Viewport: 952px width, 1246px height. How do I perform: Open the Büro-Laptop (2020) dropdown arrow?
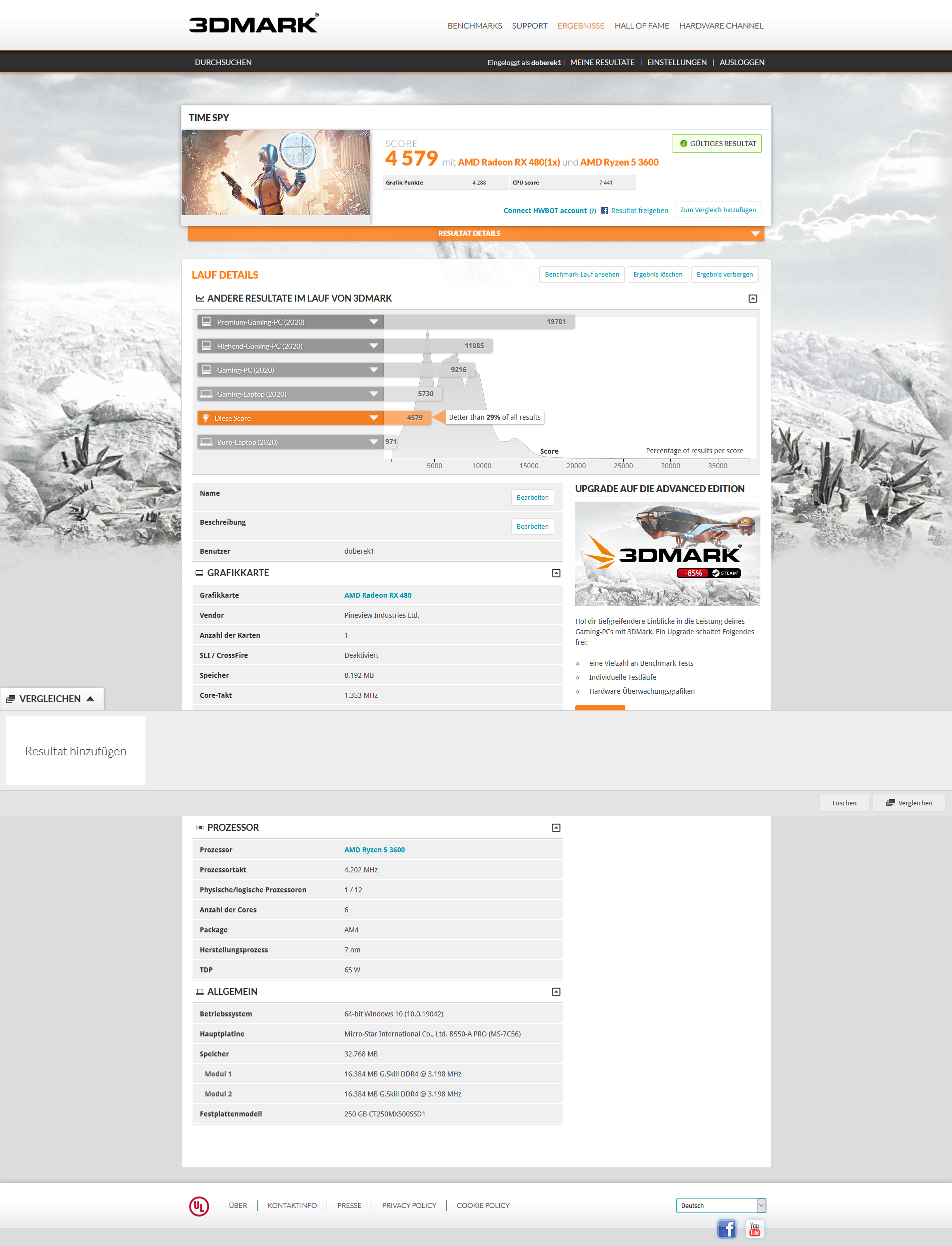[373, 442]
